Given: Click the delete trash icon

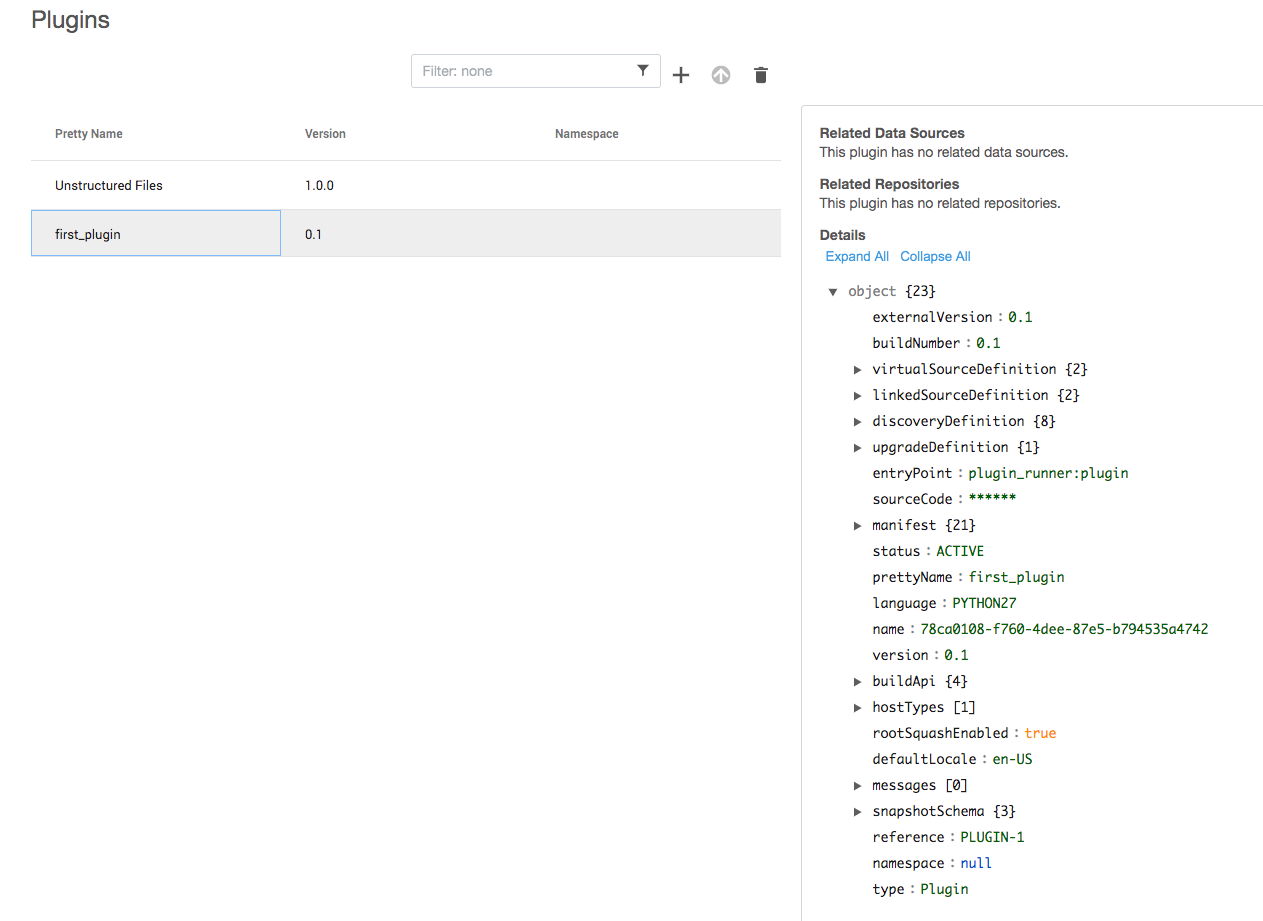Looking at the screenshot, I should [761, 75].
